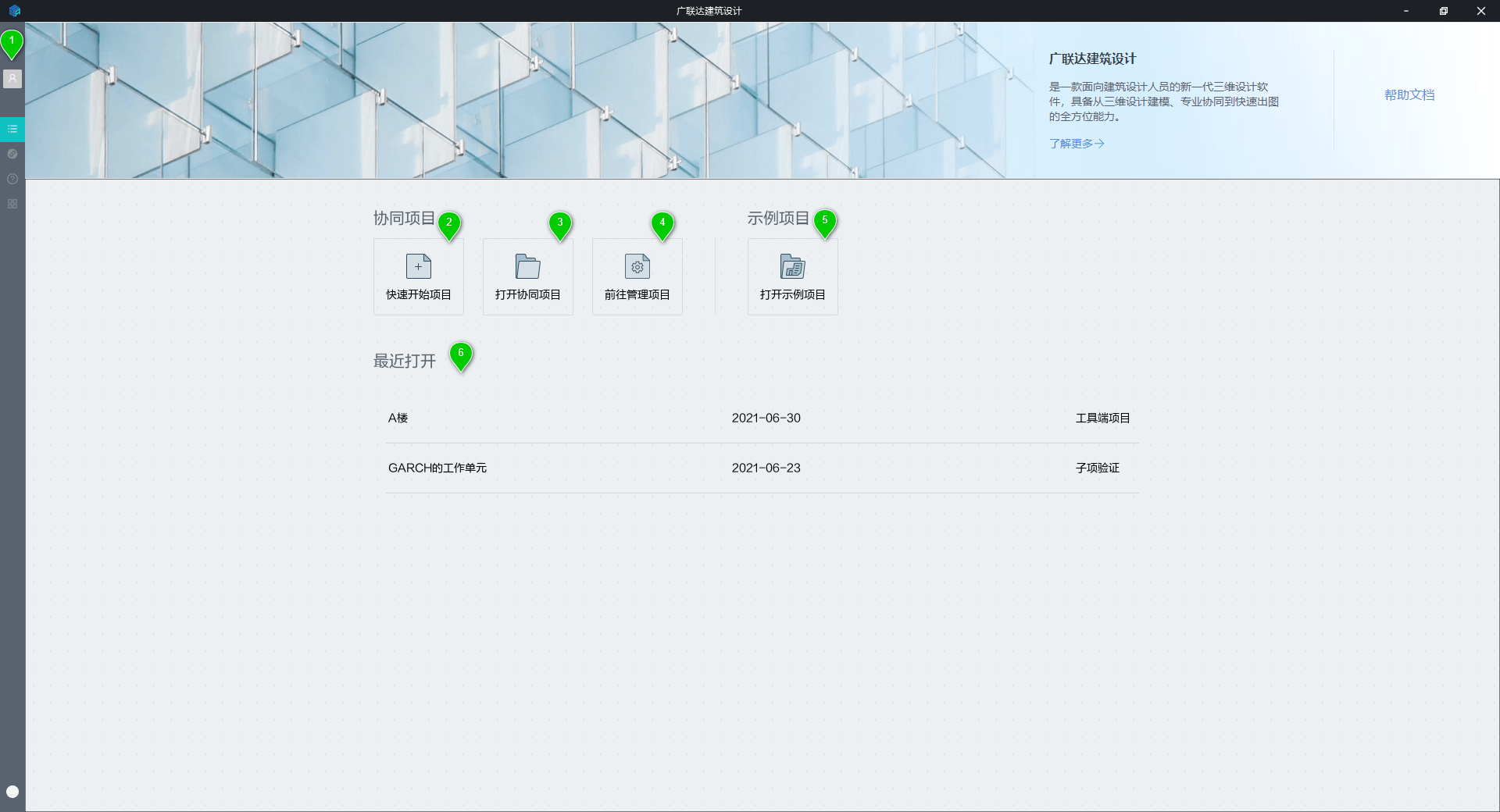This screenshot has width=1500, height=812.
Task: Follow the 了解更多 learn more link
Action: pyautogui.click(x=1077, y=144)
